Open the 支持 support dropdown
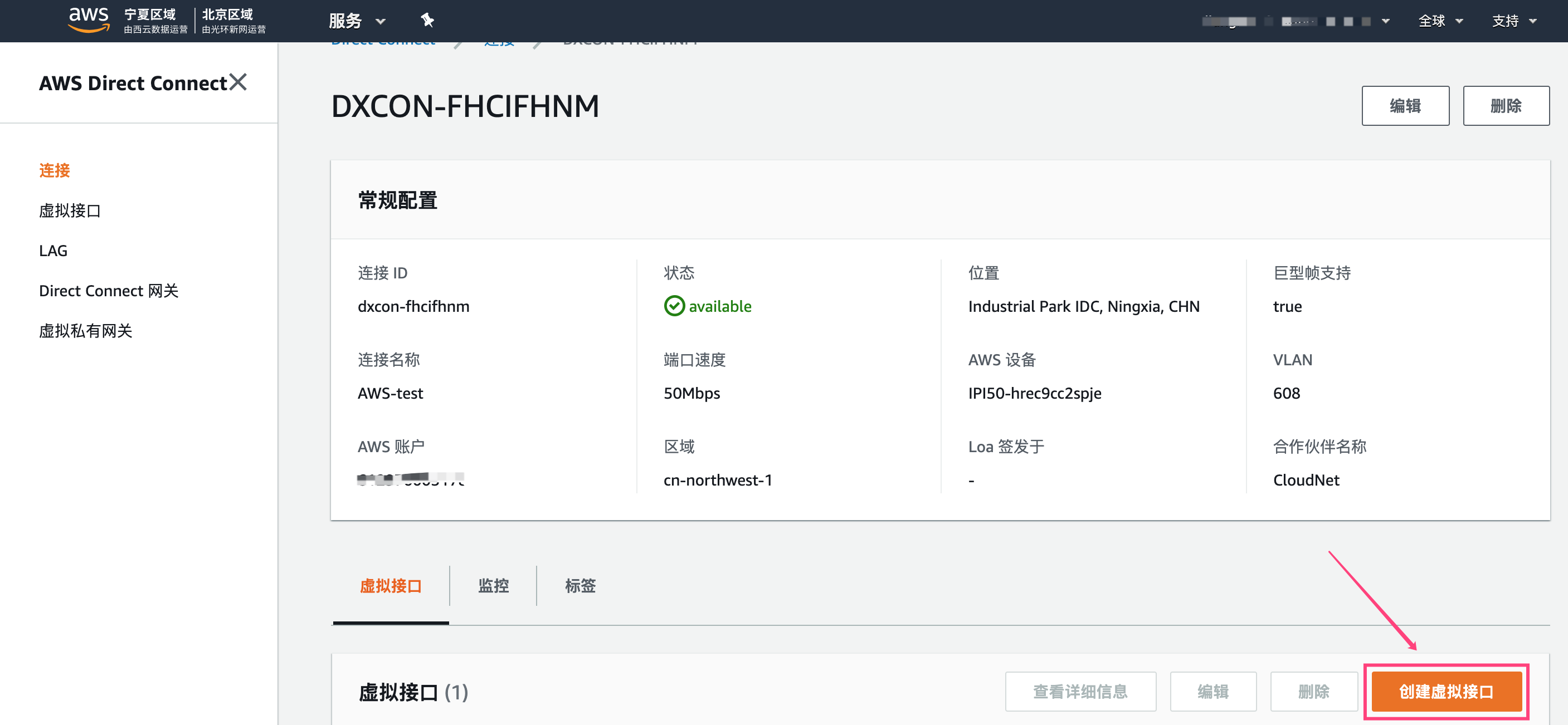This screenshot has height=725, width=1568. point(1514,21)
